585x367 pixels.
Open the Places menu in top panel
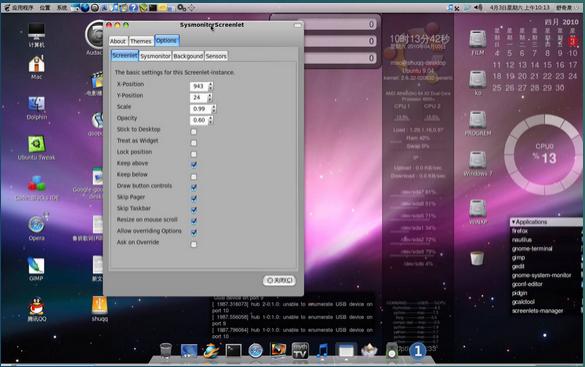click(44, 7)
